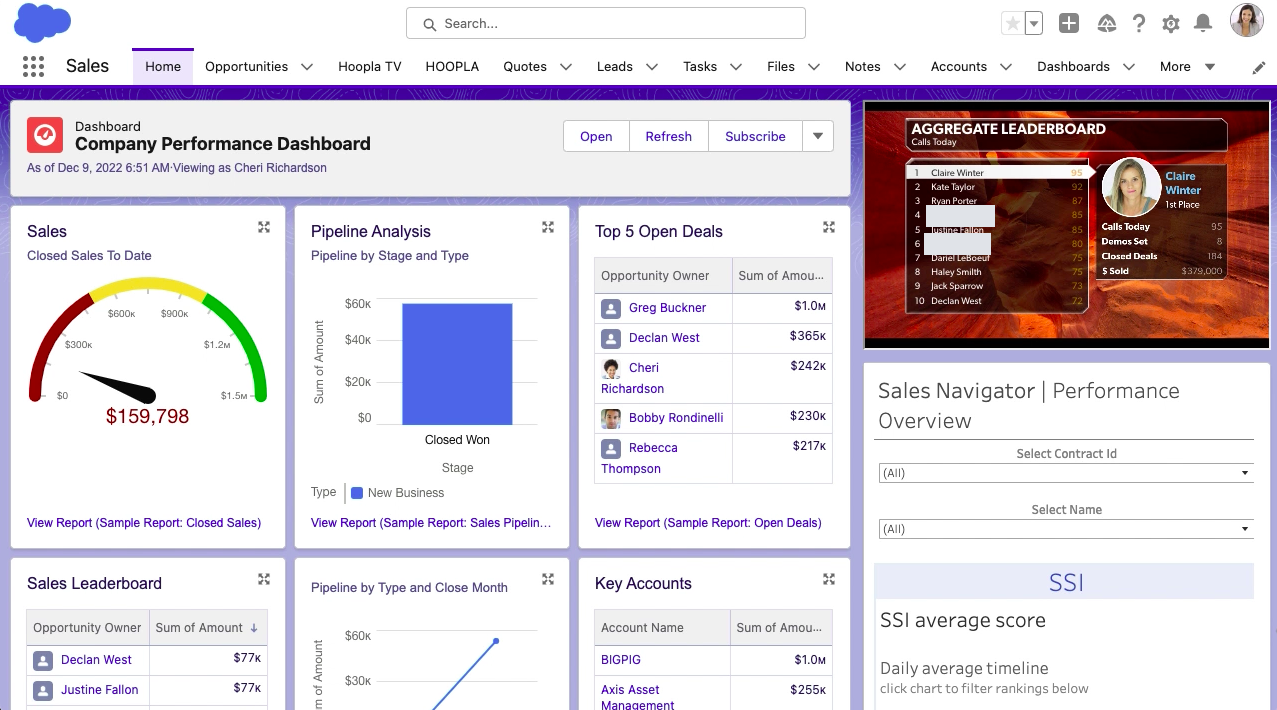Go to the Quotes tab

click(x=525, y=67)
